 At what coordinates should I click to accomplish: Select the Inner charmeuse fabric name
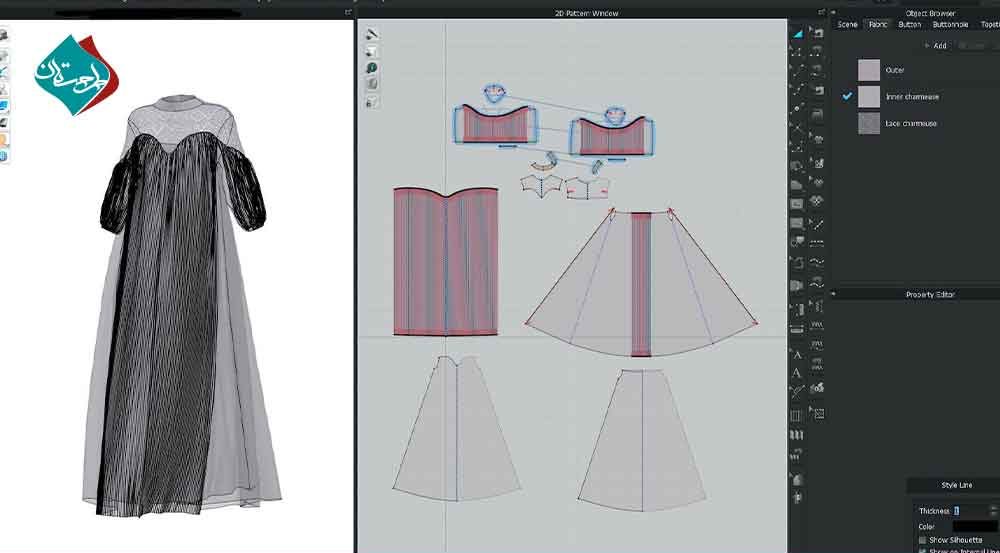911,97
